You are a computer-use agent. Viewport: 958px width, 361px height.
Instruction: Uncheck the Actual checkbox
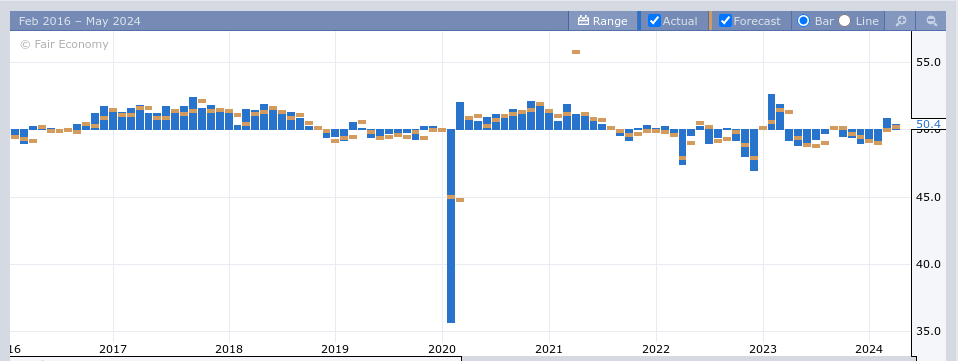tap(654, 21)
